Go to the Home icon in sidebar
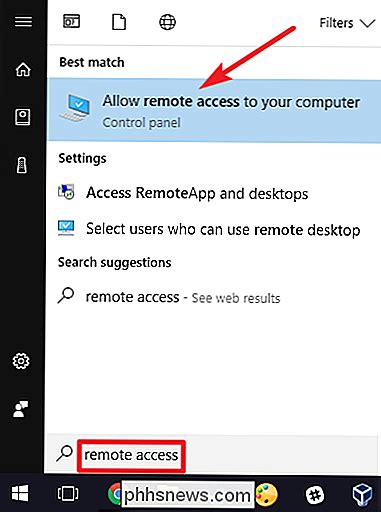 pos(23,69)
